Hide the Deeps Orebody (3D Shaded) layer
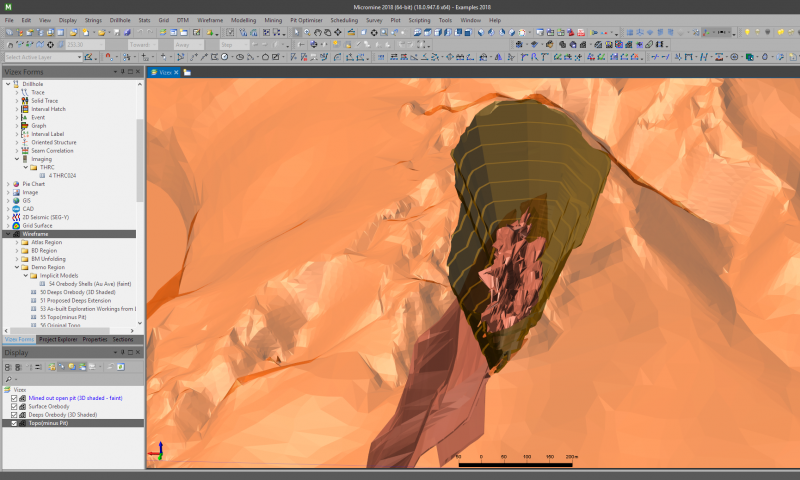 coord(14,414)
